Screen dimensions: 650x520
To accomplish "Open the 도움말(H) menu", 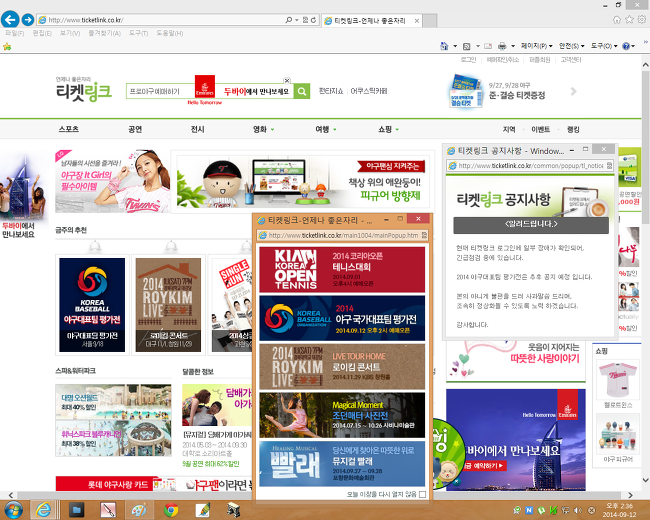I will click(x=170, y=33).
